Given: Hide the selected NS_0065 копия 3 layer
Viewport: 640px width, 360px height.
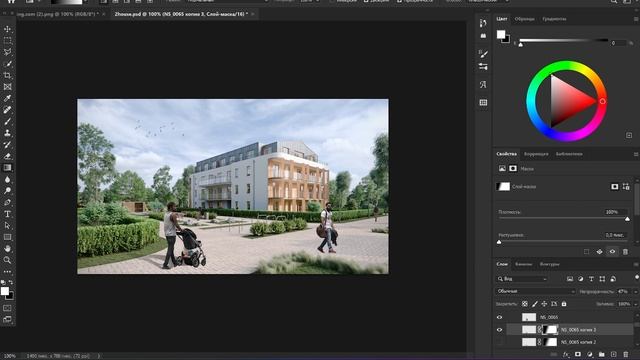Looking at the screenshot, I should click(x=499, y=330).
